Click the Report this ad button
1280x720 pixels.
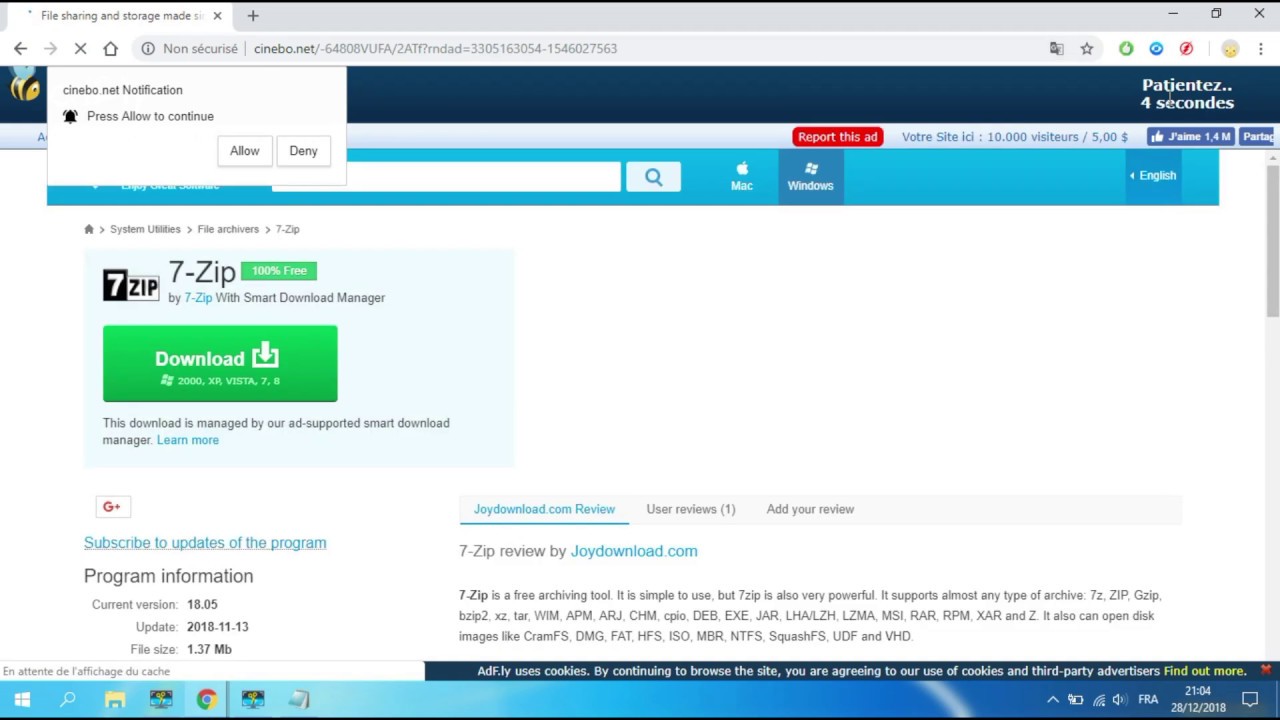(838, 137)
